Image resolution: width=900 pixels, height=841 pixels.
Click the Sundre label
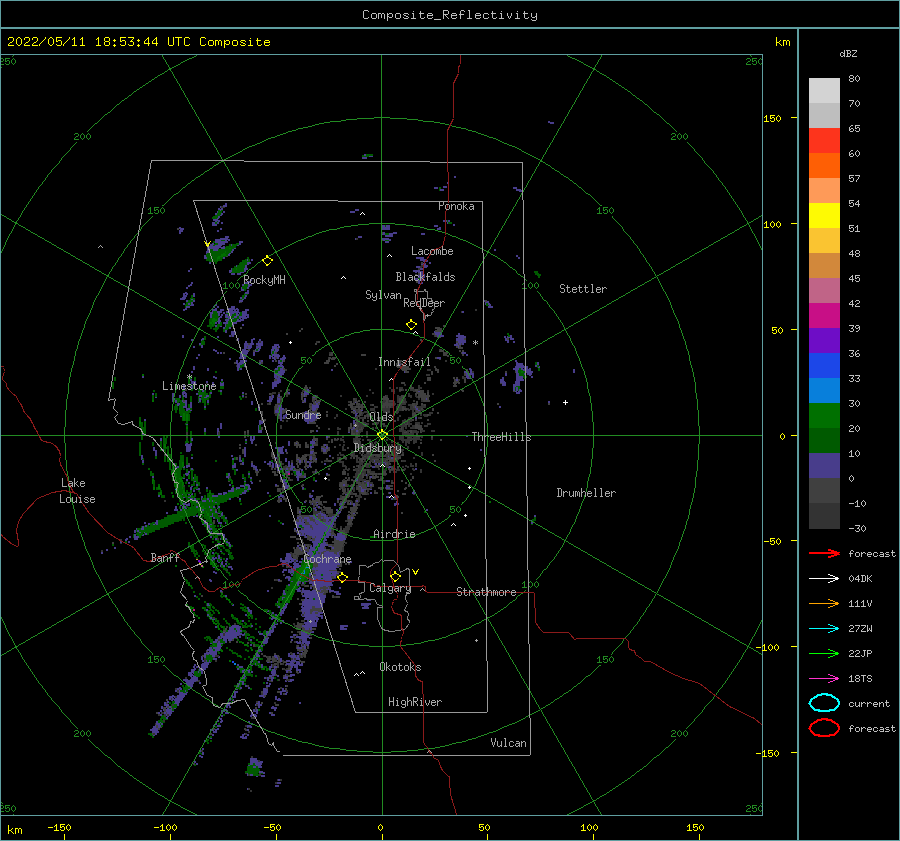303,414
